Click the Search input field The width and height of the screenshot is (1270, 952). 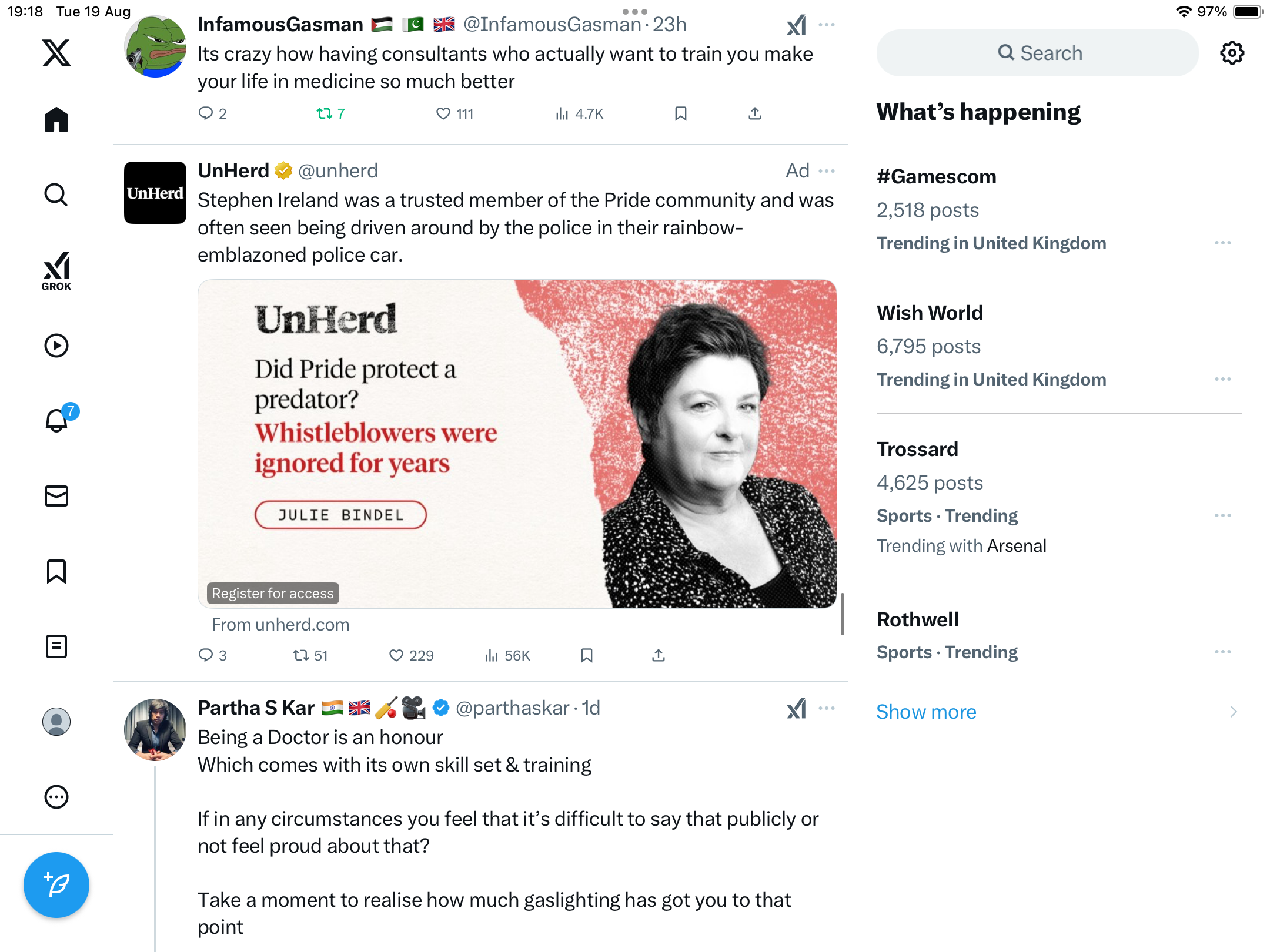(x=1038, y=53)
